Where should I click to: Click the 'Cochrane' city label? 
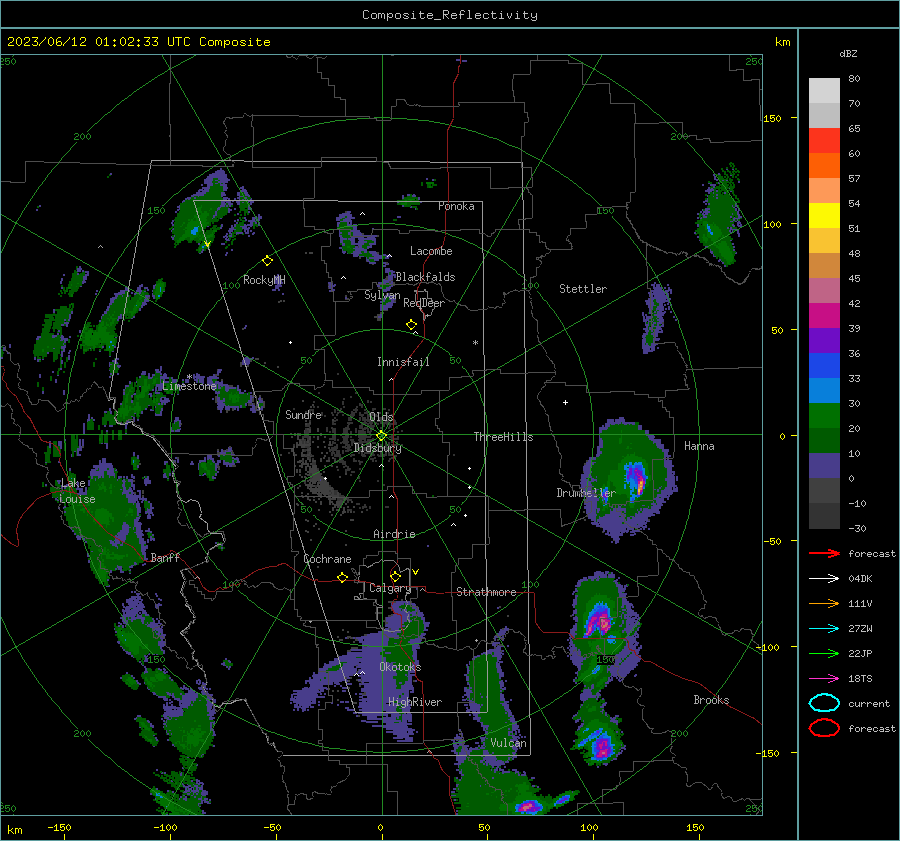click(327, 559)
